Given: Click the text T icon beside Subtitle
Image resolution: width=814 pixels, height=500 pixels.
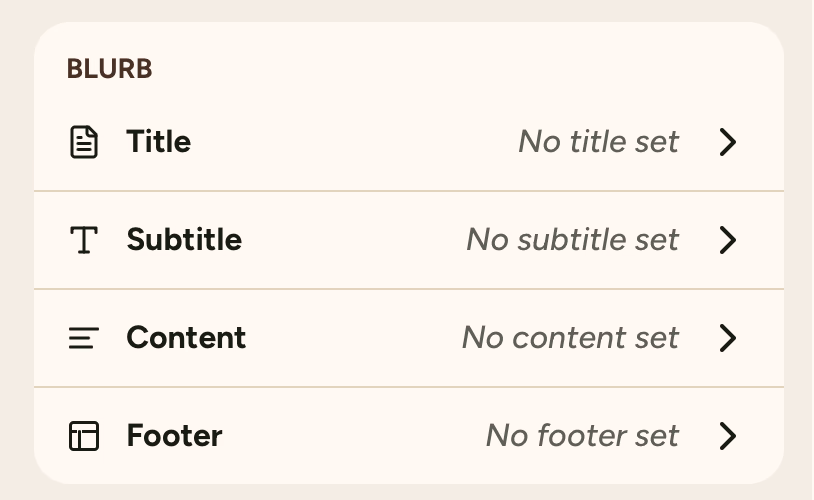Looking at the screenshot, I should [x=84, y=240].
